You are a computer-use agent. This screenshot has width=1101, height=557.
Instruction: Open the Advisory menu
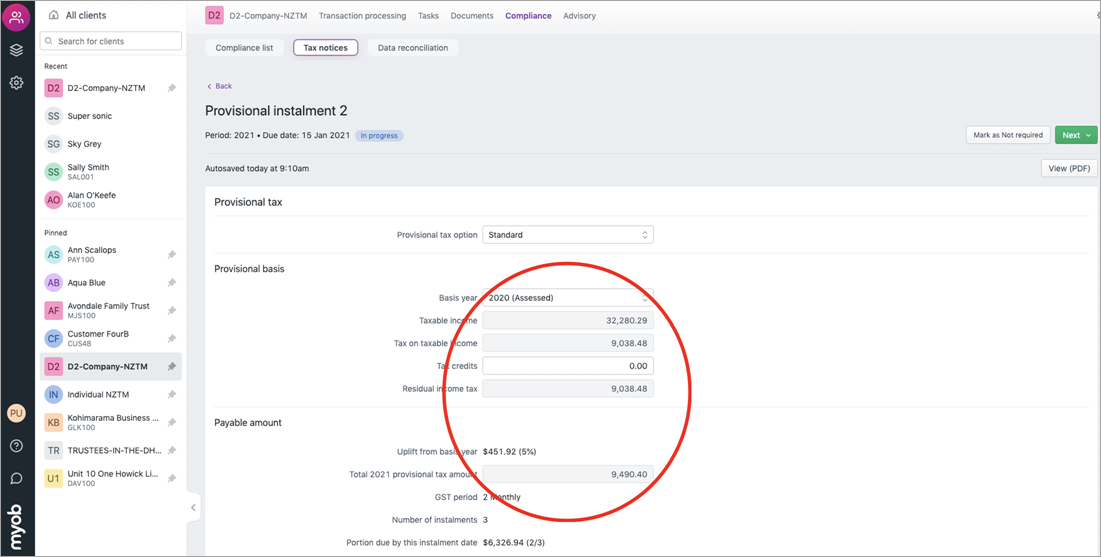[x=579, y=15]
